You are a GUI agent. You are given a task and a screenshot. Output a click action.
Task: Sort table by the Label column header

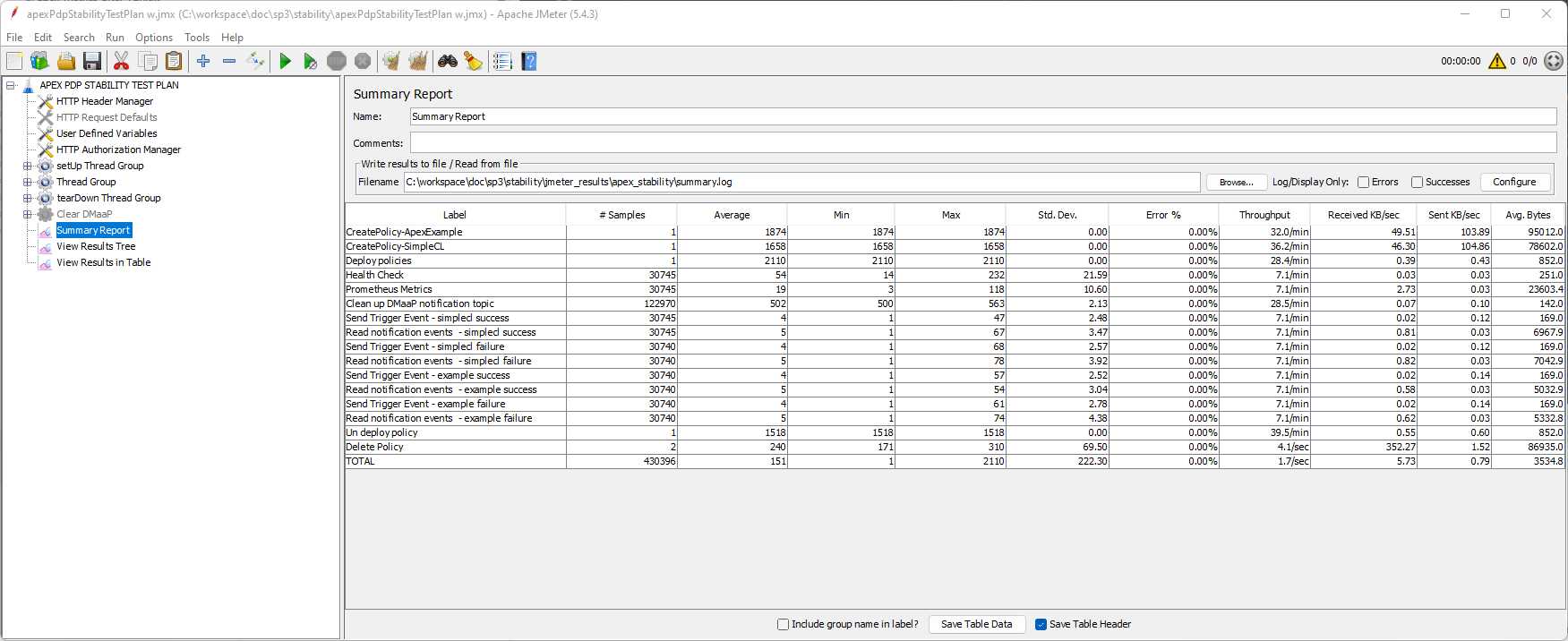pyautogui.click(x=455, y=215)
